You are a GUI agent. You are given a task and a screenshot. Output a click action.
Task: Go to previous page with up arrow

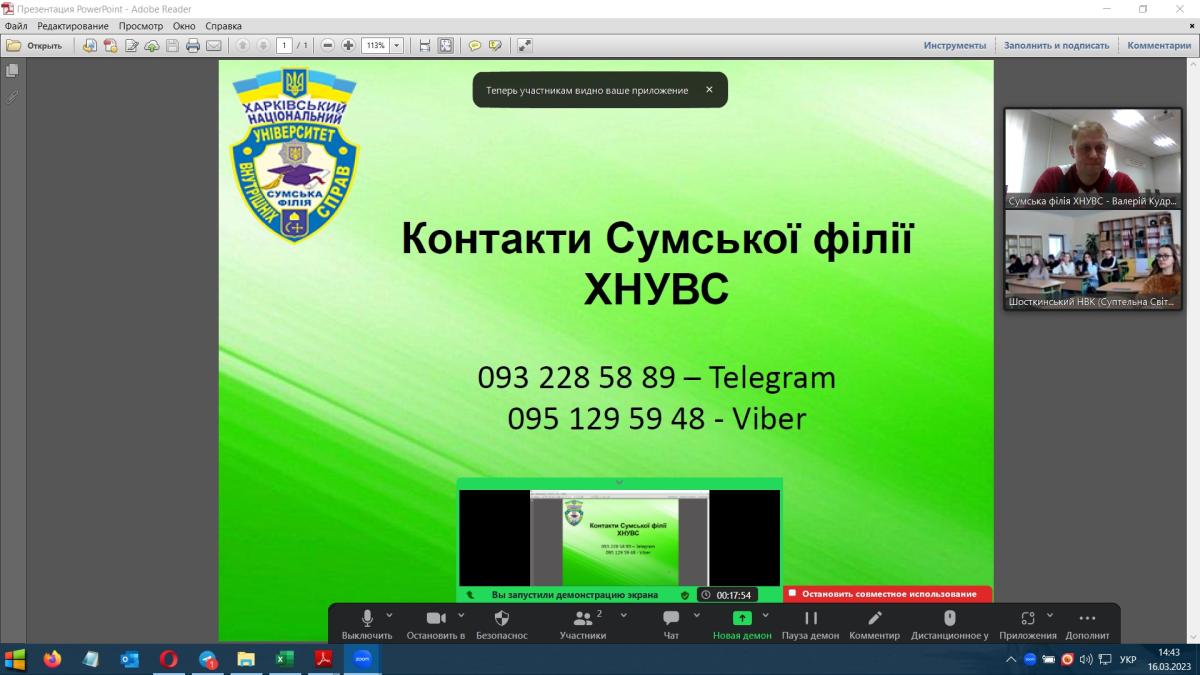coord(243,45)
